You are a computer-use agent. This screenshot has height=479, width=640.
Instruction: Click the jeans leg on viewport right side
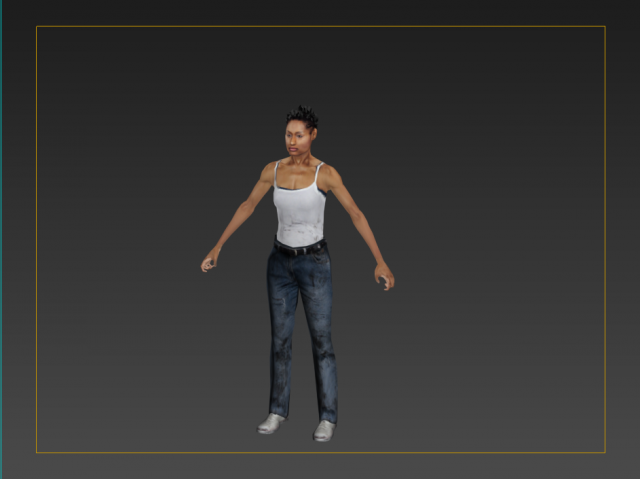click(322, 340)
